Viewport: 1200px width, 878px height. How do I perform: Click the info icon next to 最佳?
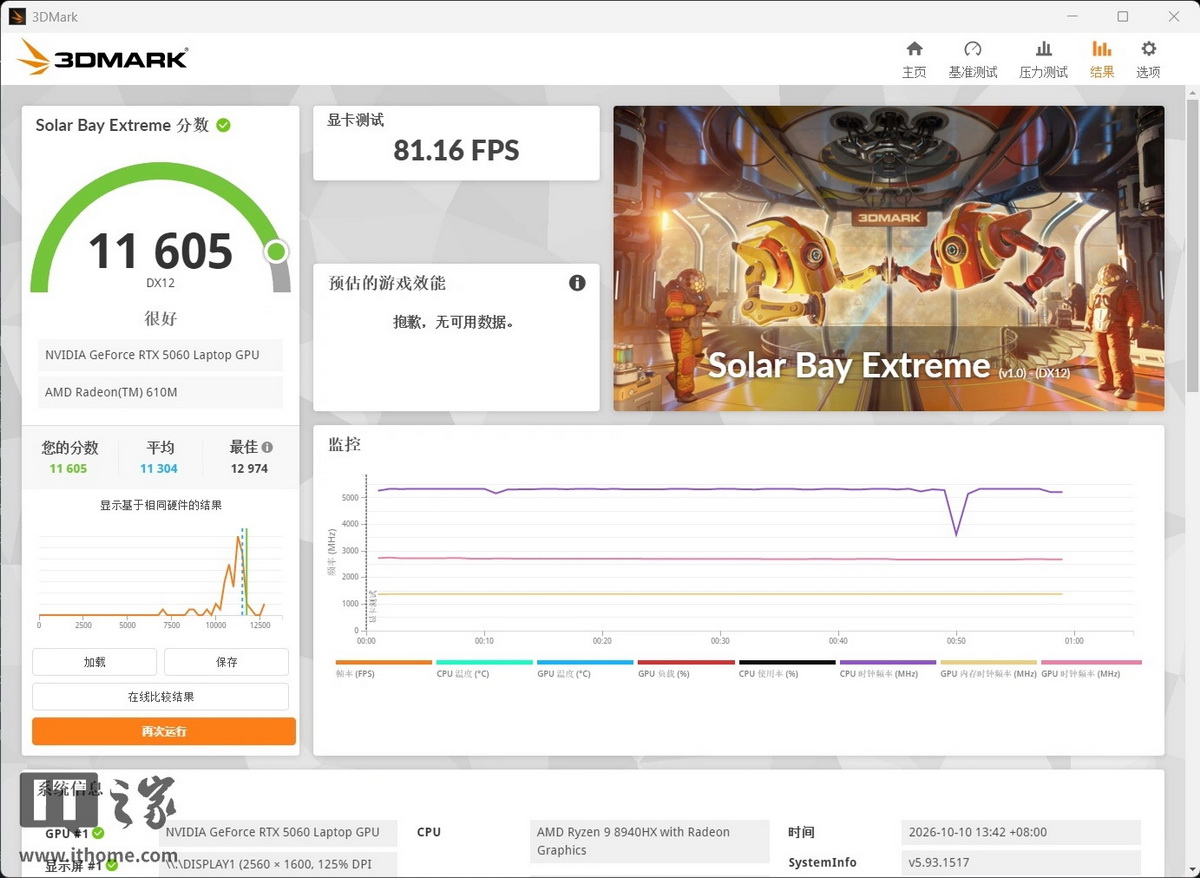[267, 447]
